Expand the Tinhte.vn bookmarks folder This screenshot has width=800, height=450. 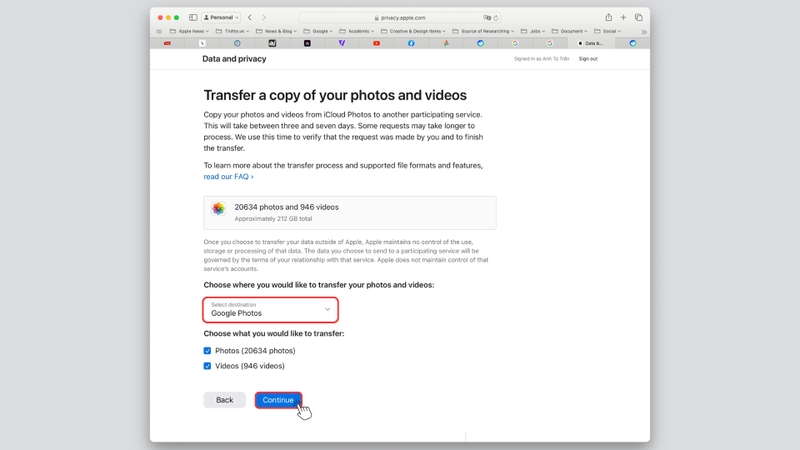[x=232, y=31]
